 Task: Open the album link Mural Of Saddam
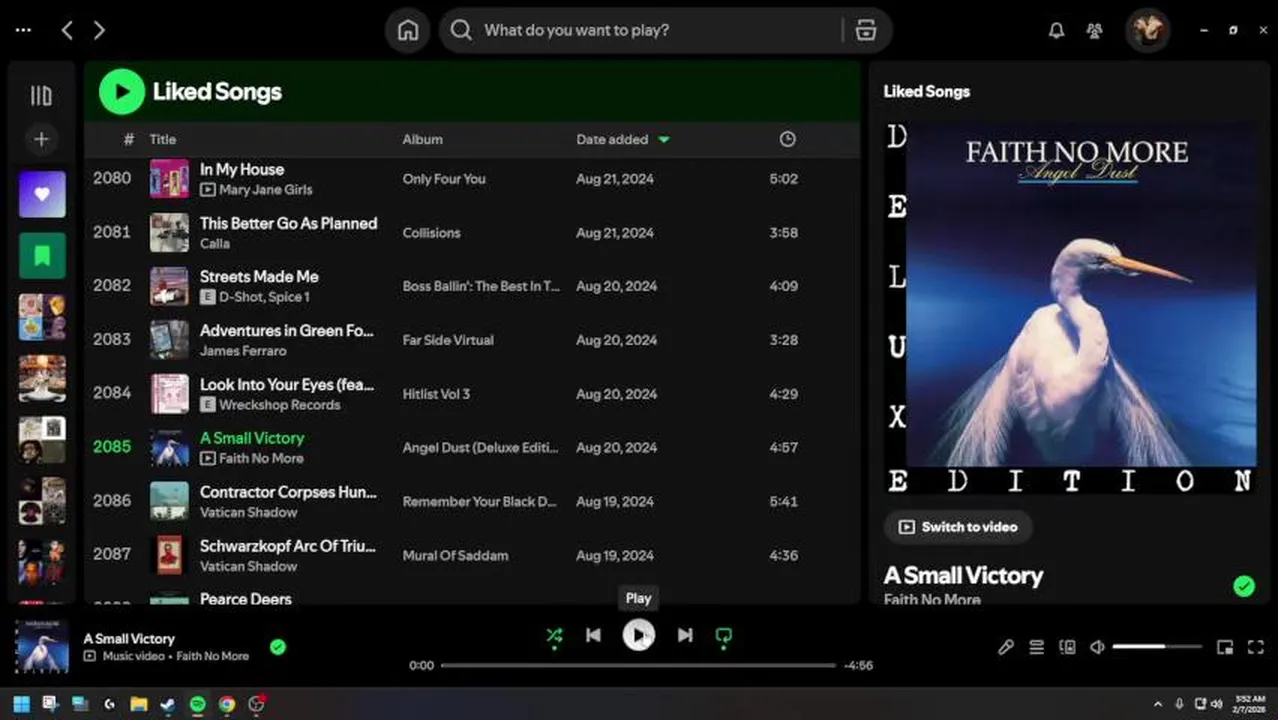coord(455,555)
